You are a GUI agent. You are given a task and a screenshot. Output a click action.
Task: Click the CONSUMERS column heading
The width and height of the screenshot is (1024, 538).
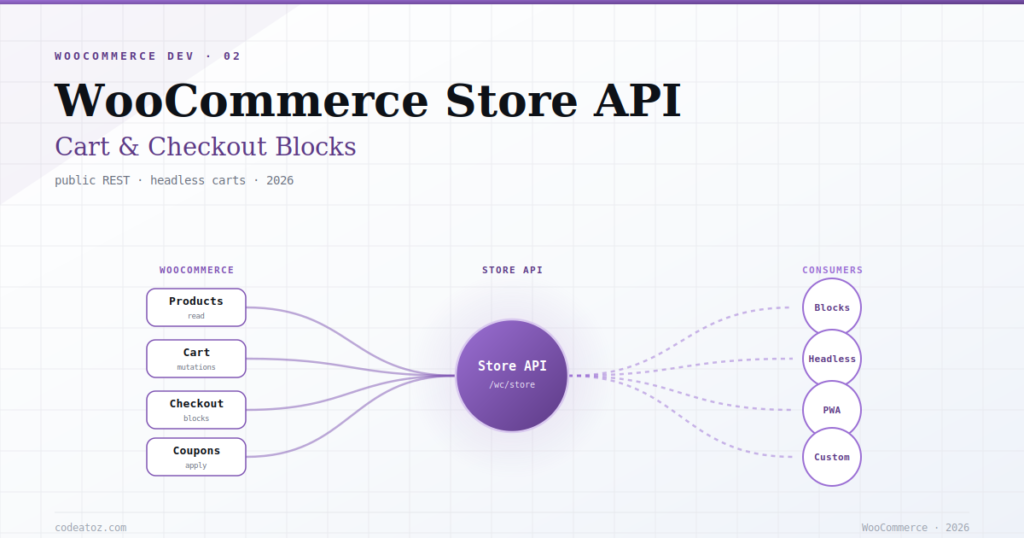coord(832,270)
